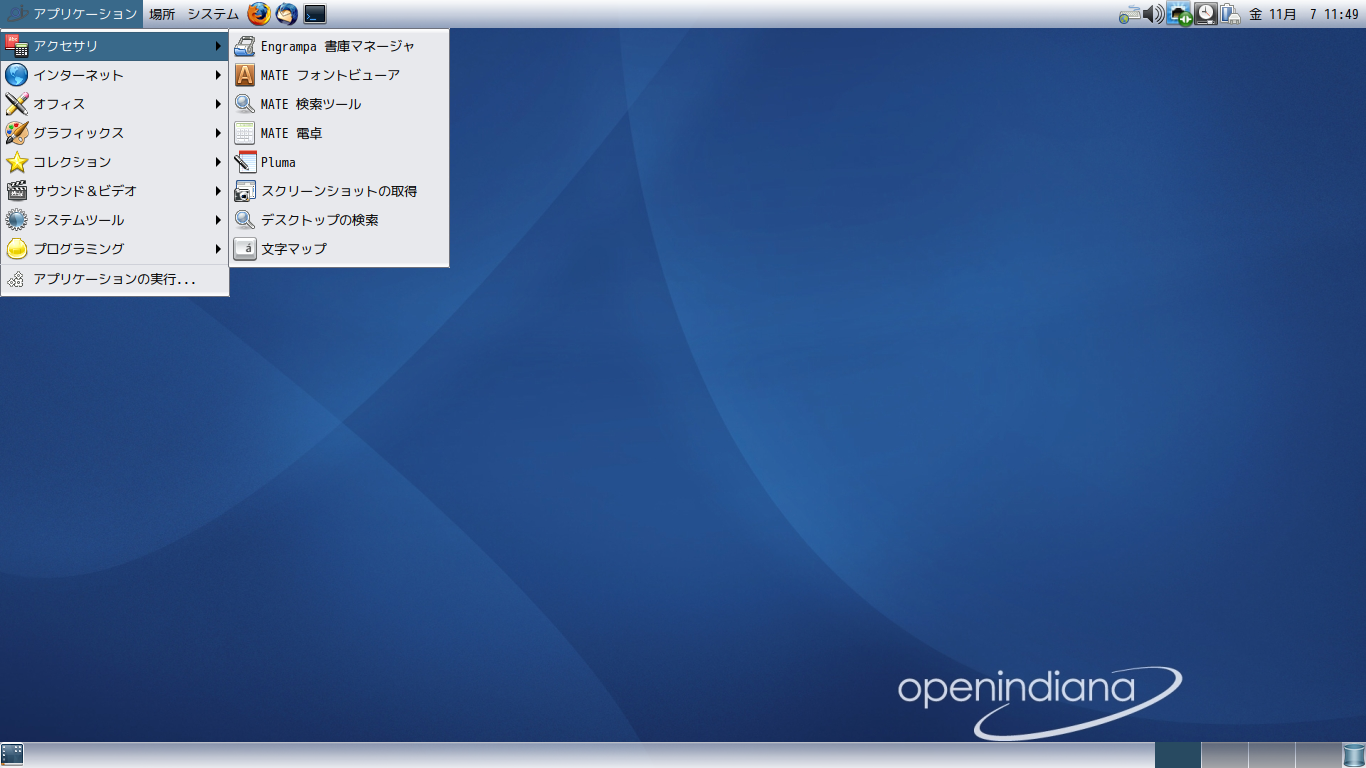Open the 場所 places menu
Screen dimensions: 1366x768
[x=162, y=14]
